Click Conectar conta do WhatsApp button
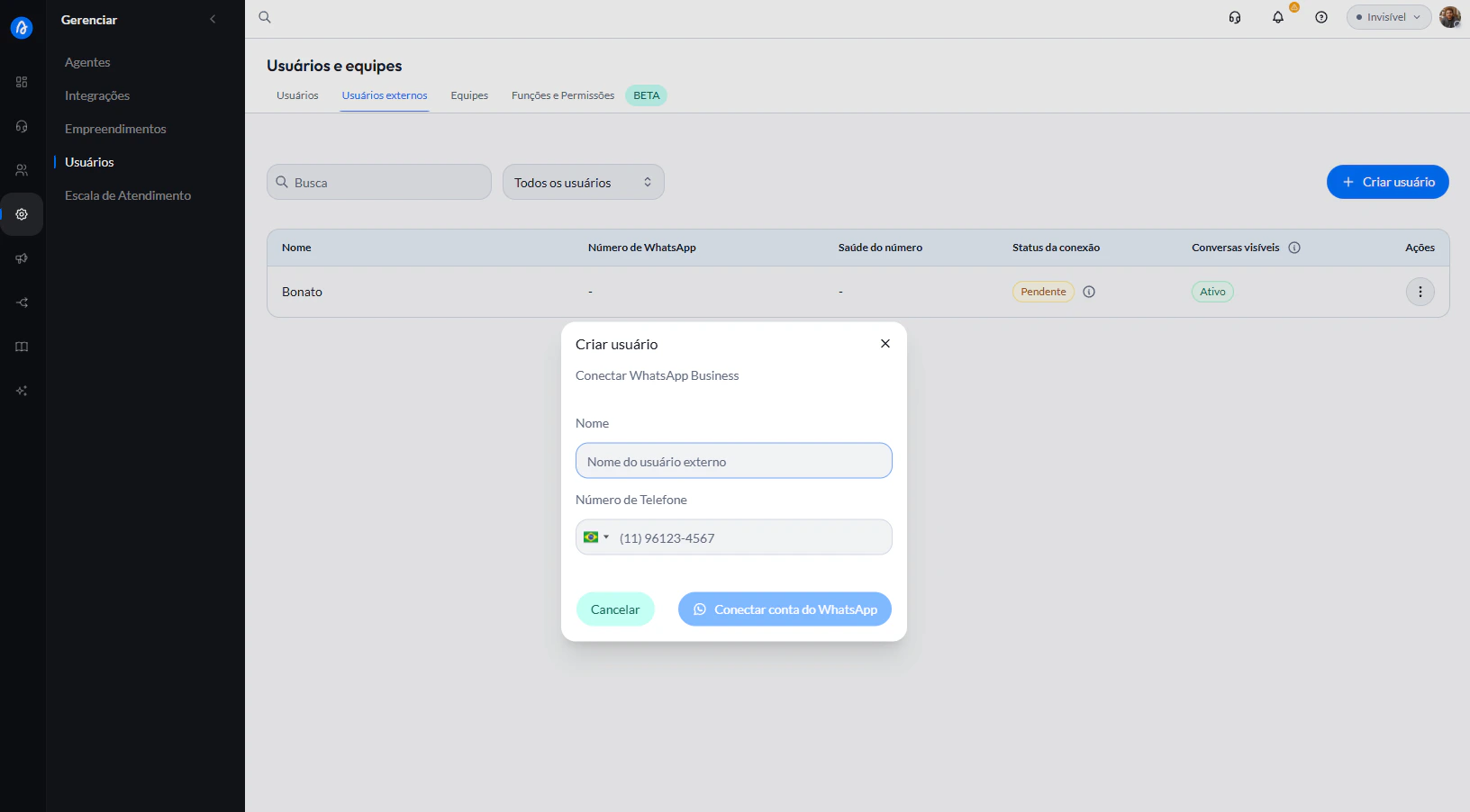The image size is (1470, 812). click(x=785, y=609)
